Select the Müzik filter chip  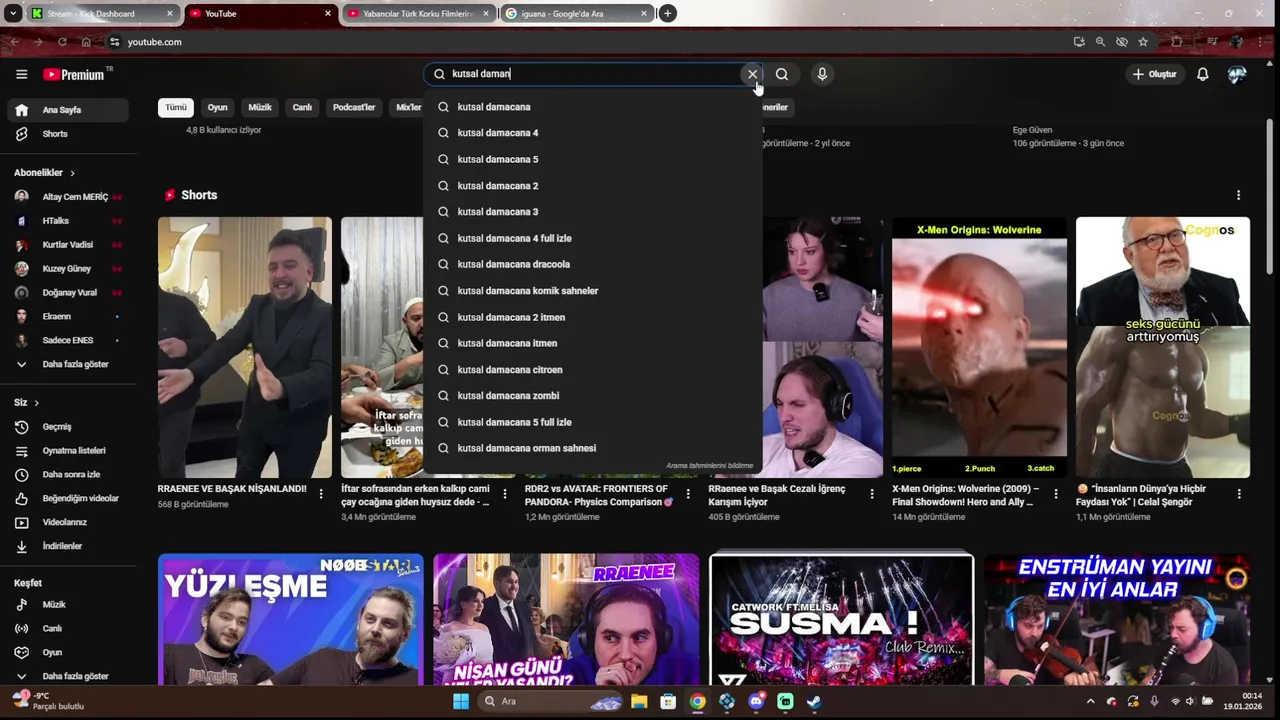tap(260, 107)
